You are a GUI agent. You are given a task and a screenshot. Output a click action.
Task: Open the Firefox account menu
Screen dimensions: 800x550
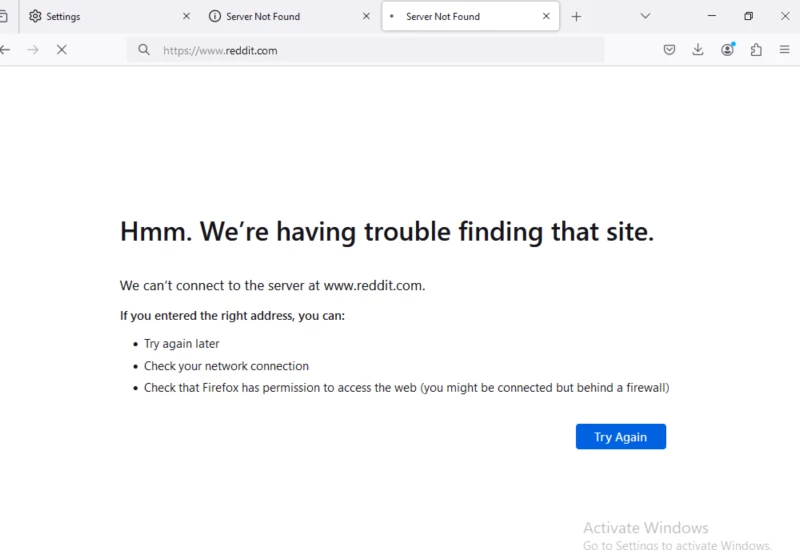728,49
